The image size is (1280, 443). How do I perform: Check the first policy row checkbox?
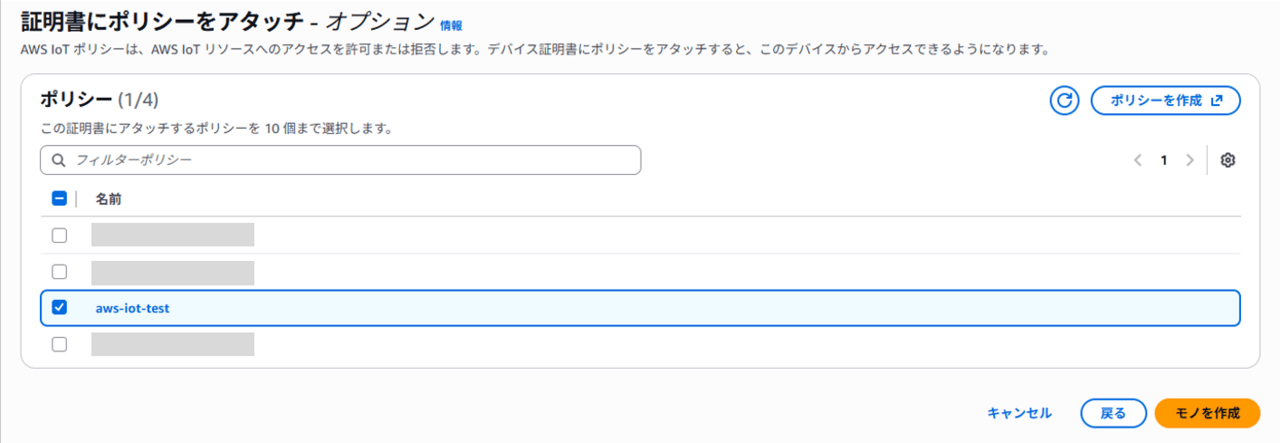click(59, 236)
